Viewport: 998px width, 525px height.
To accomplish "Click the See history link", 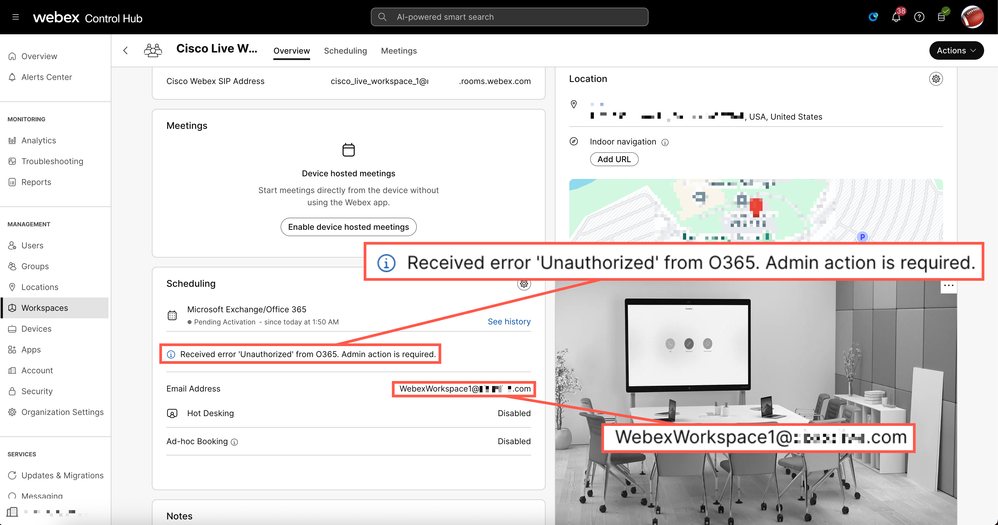I will (x=509, y=322).
